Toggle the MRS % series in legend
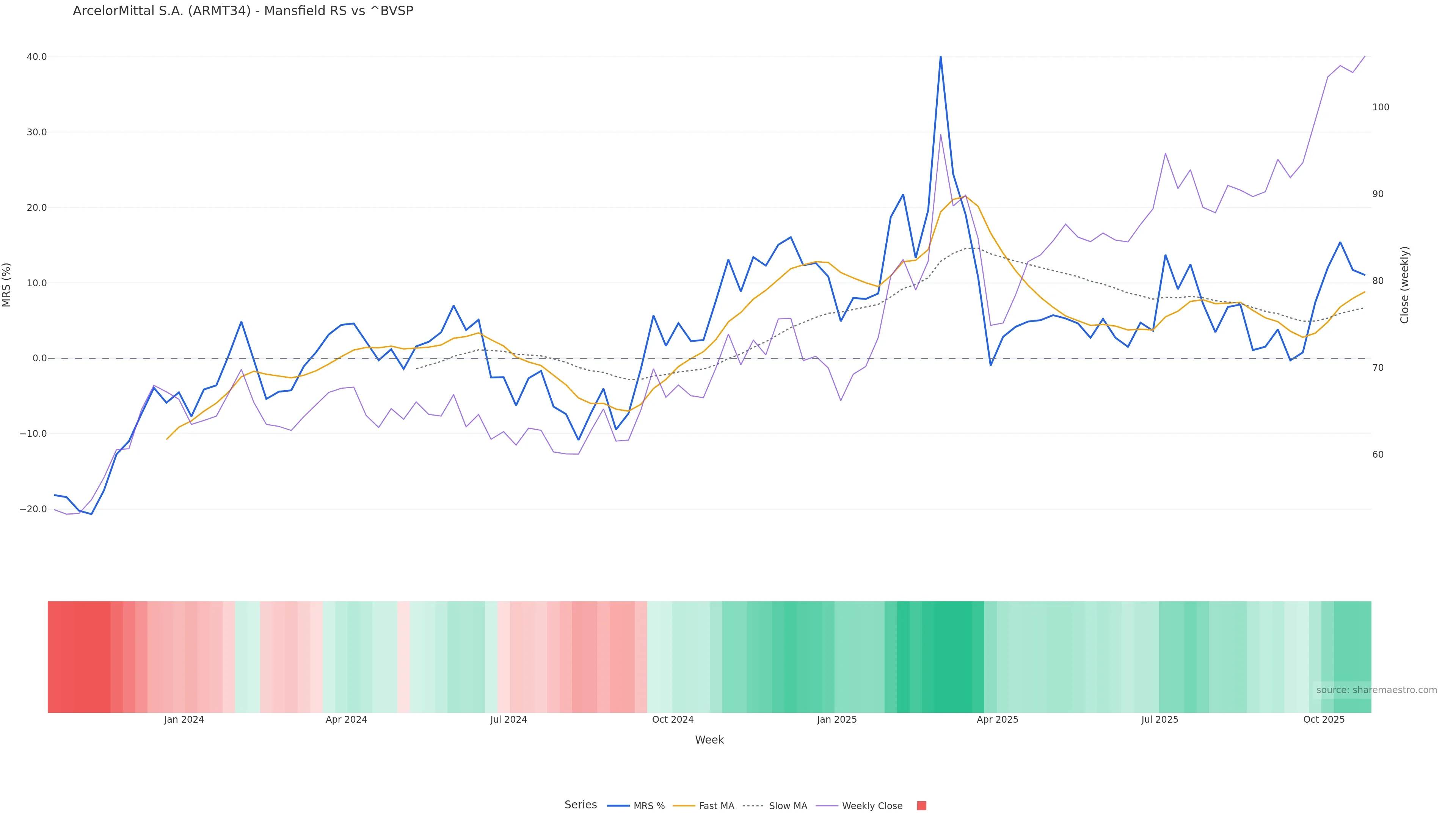This screenshot has width=1456, height=819. coord(637,806)
